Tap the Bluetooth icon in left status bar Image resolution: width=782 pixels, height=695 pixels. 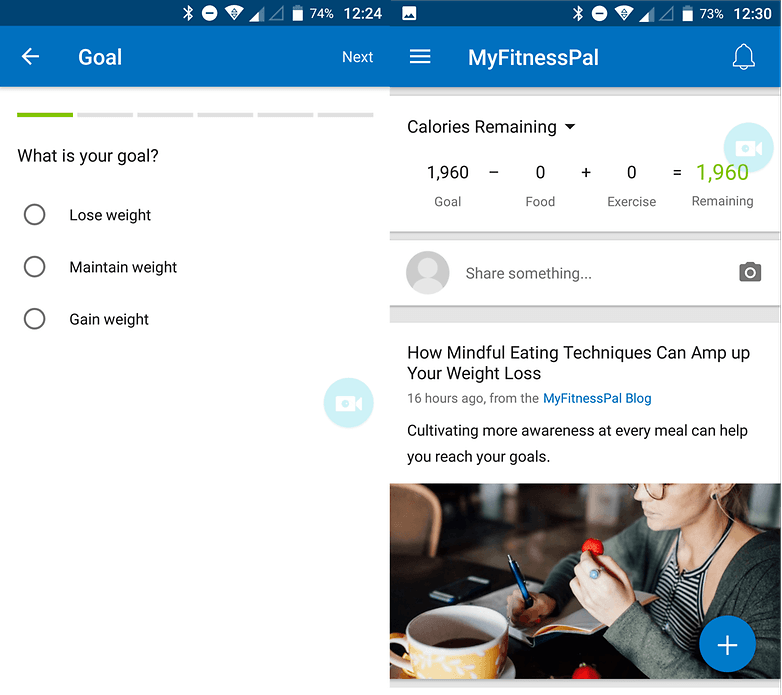188,13
